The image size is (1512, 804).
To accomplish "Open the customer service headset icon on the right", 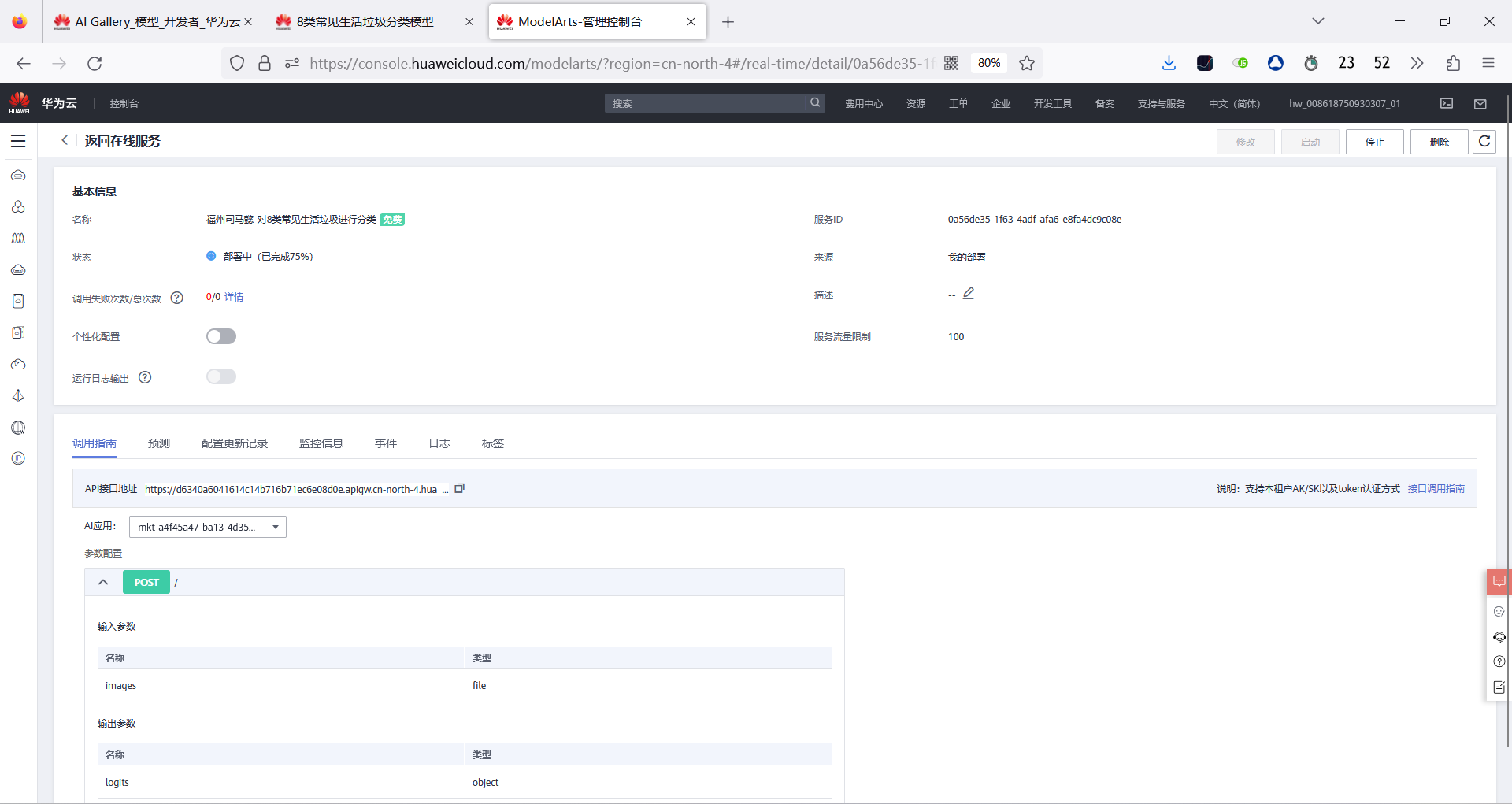I will click(1499, 636).
